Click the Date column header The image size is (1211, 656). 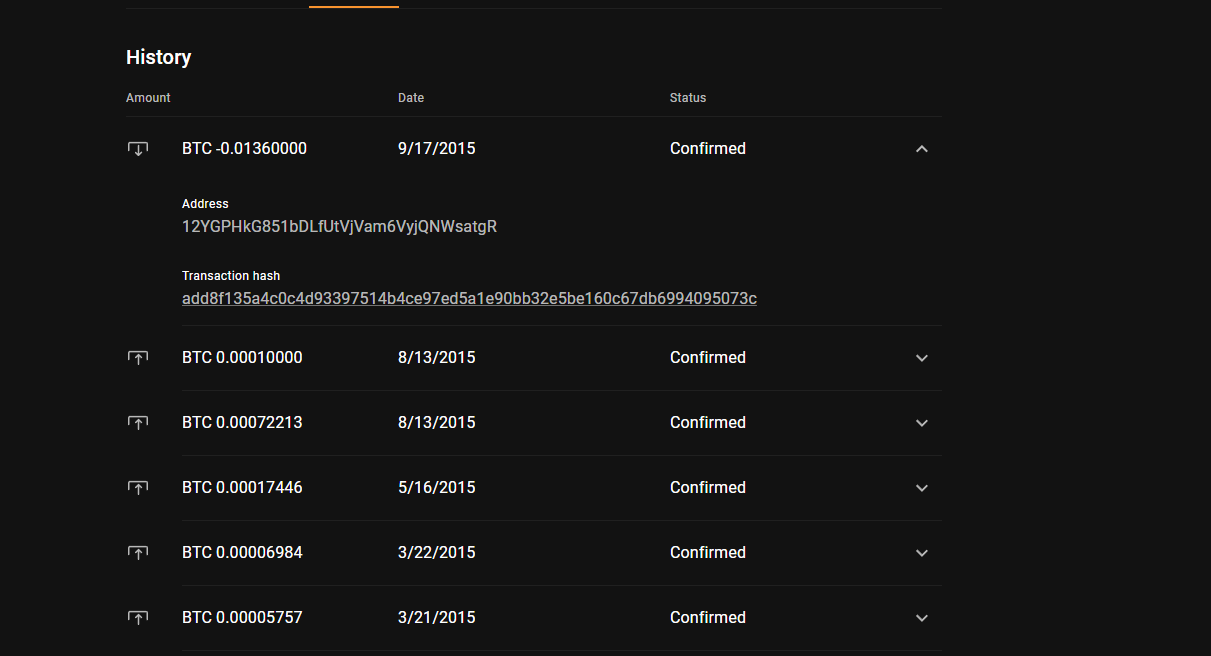coord(411,98)
